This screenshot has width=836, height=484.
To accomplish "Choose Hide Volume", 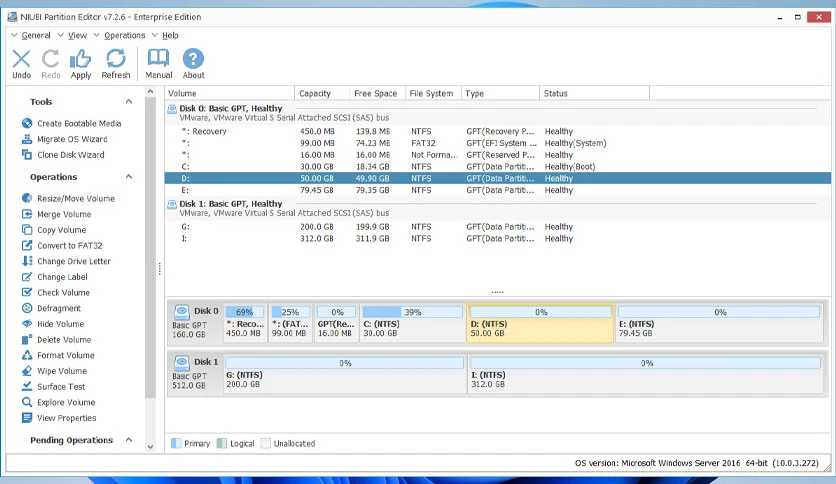I will [x=53, y=324].
